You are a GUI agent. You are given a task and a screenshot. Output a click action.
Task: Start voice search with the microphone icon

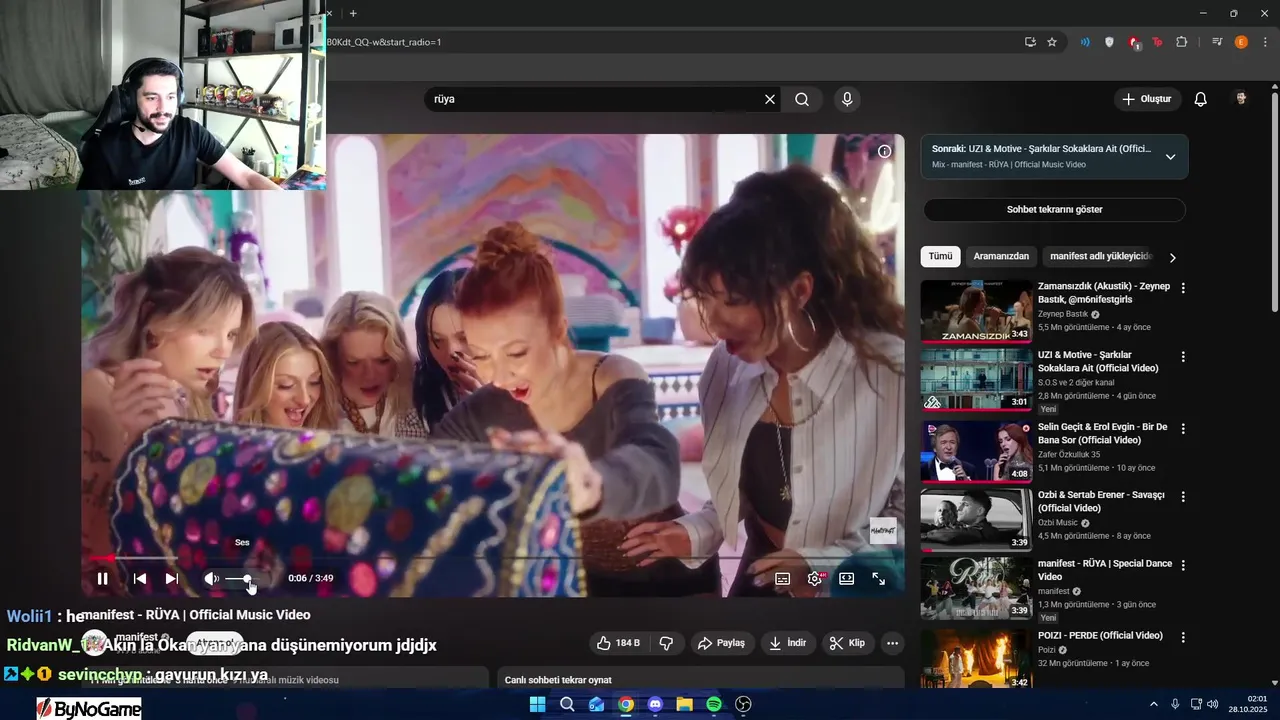pos(847,99)
